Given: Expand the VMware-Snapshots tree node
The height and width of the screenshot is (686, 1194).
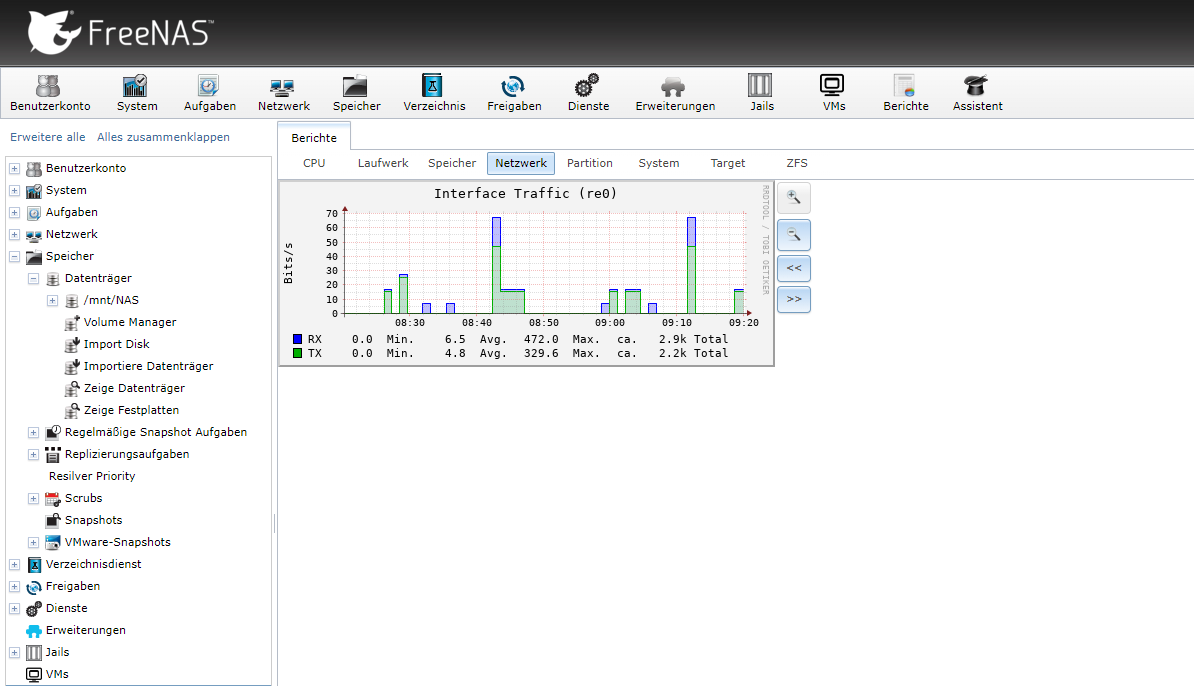Looking at the screenshot, I should click(34, 543).
